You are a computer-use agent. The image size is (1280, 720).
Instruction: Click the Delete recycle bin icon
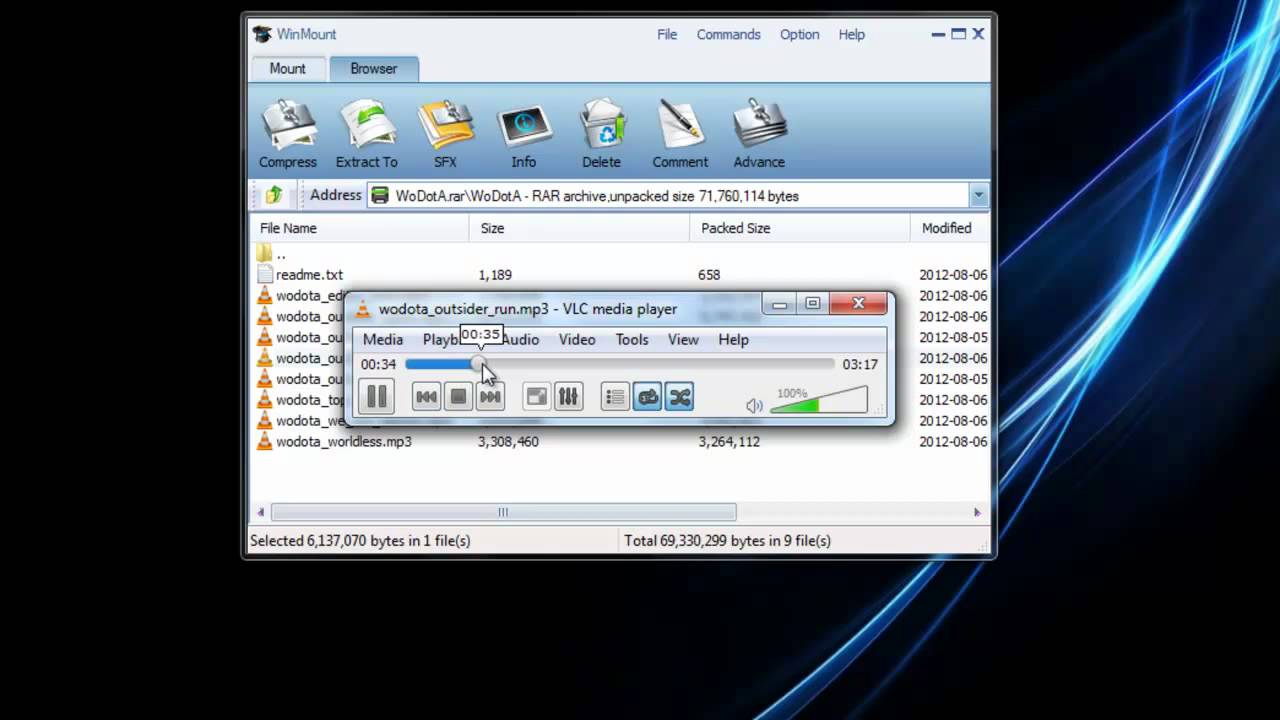(603, 126)
